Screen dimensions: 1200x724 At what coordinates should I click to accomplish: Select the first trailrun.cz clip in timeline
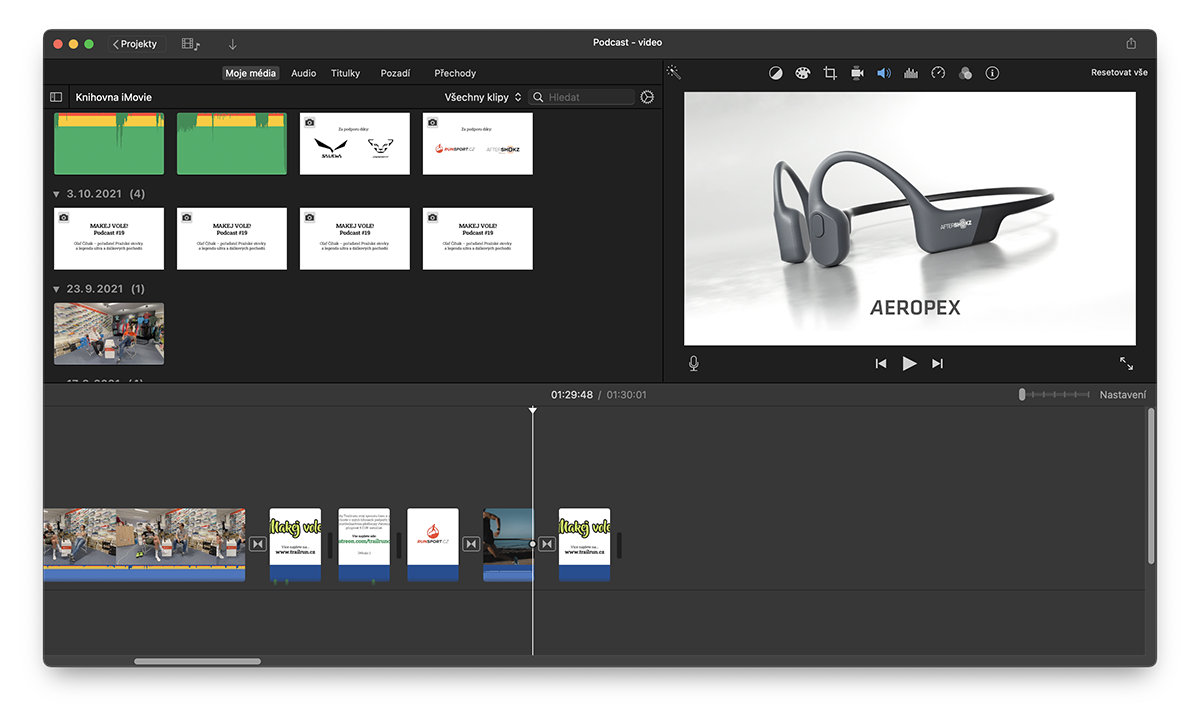tap(295, 544)
